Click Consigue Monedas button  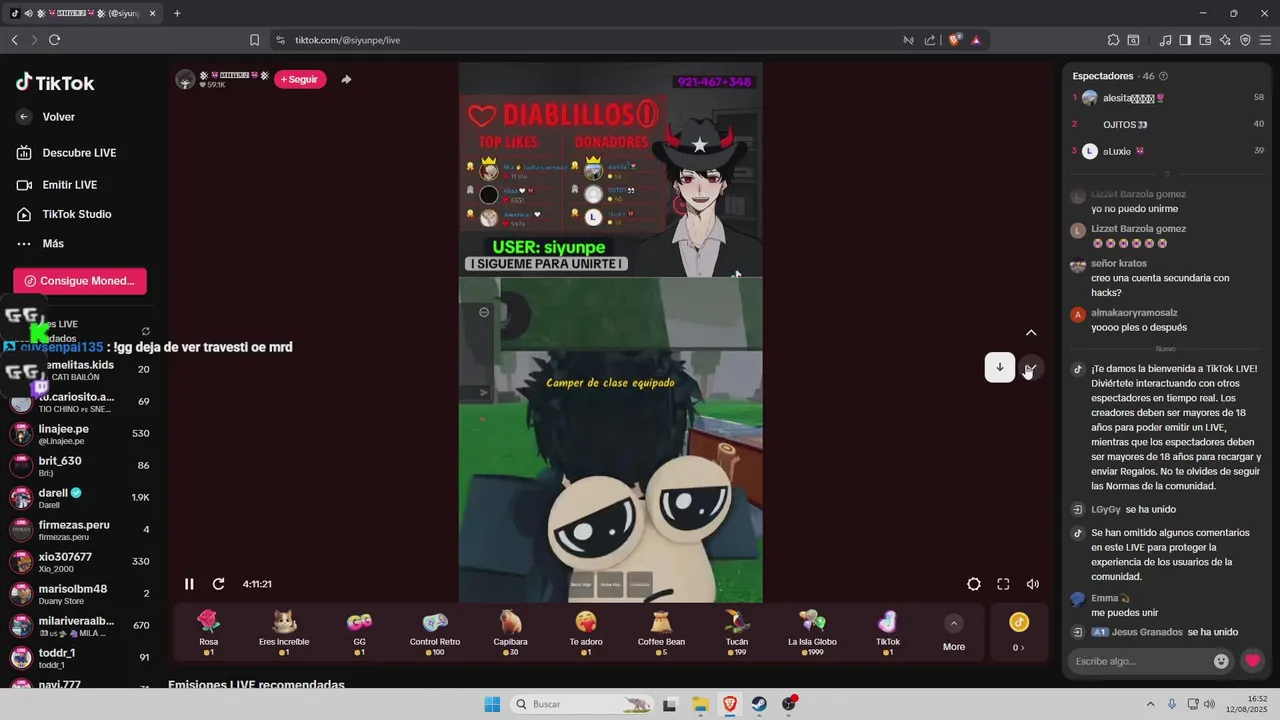pos(80,281)
